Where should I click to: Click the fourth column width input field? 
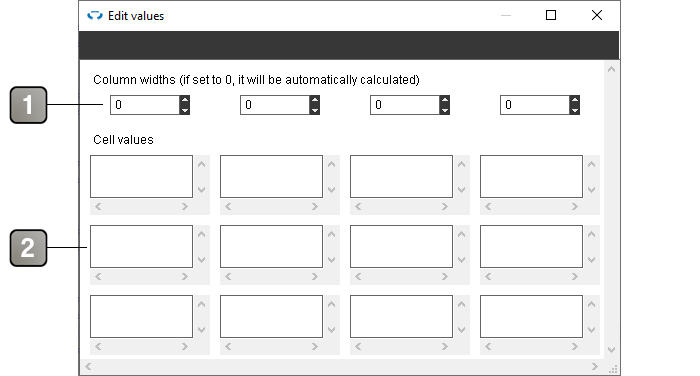tap(535, 105)
